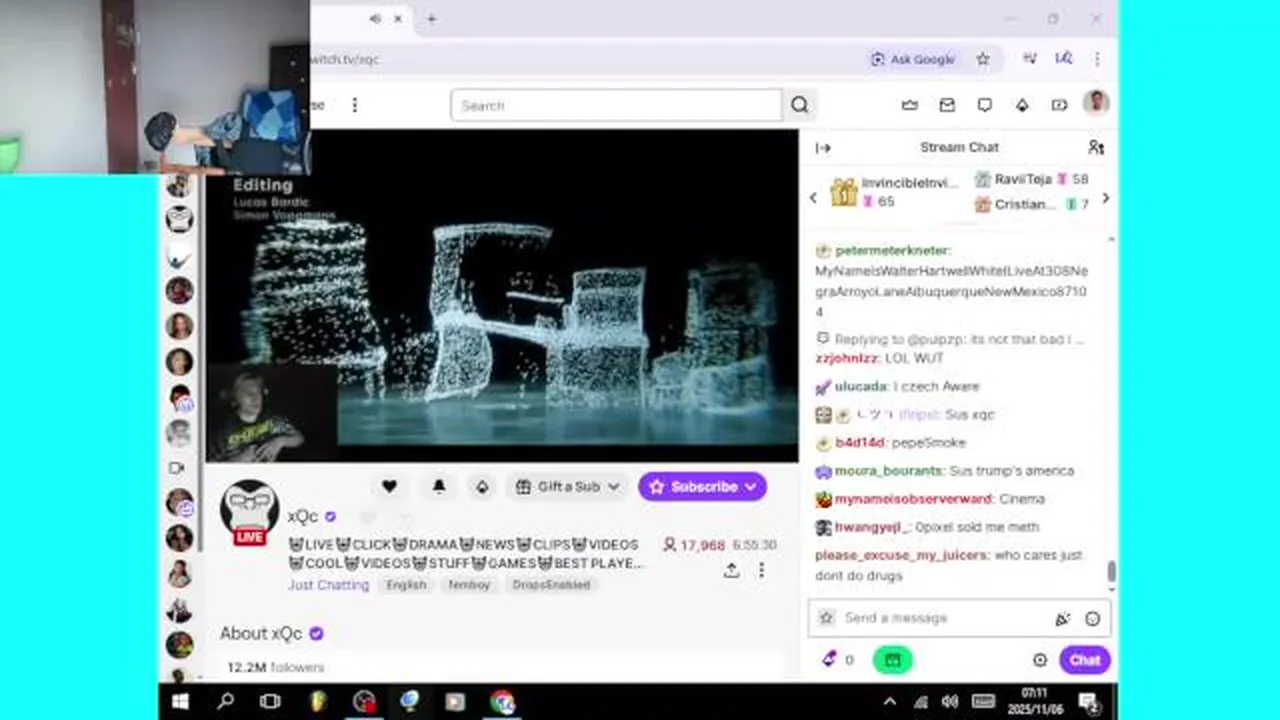This screenshot has width=1280, height=720.
Task: Open Task View on the taskbar
Action: click(270, 702)
